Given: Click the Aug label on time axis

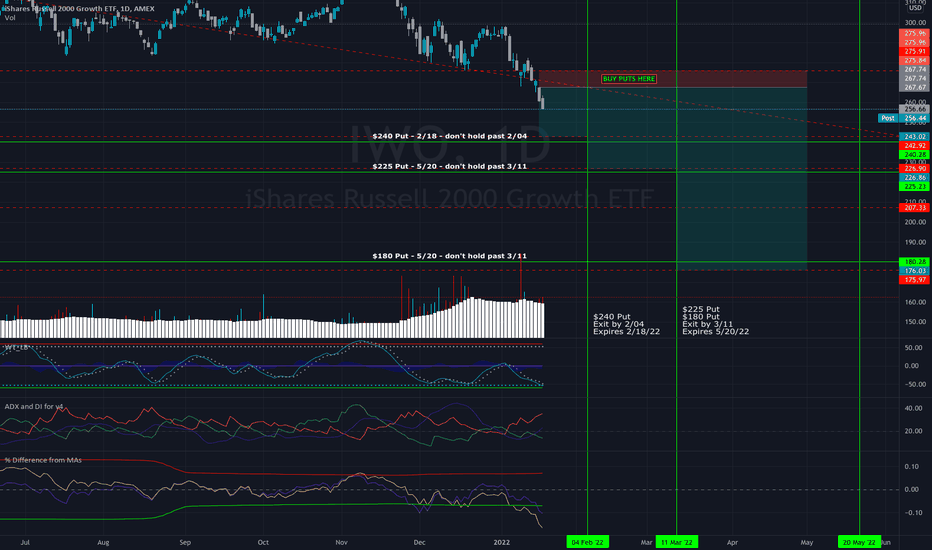Looking at the screenshot, I should (103, 542).
